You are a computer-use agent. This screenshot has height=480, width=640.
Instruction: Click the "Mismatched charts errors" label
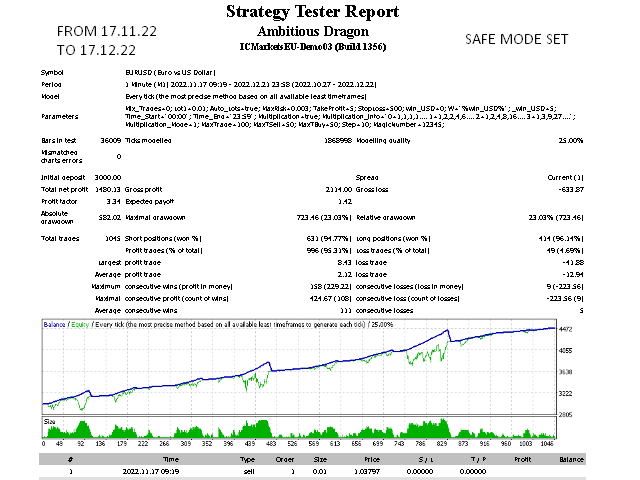(61, 156)
